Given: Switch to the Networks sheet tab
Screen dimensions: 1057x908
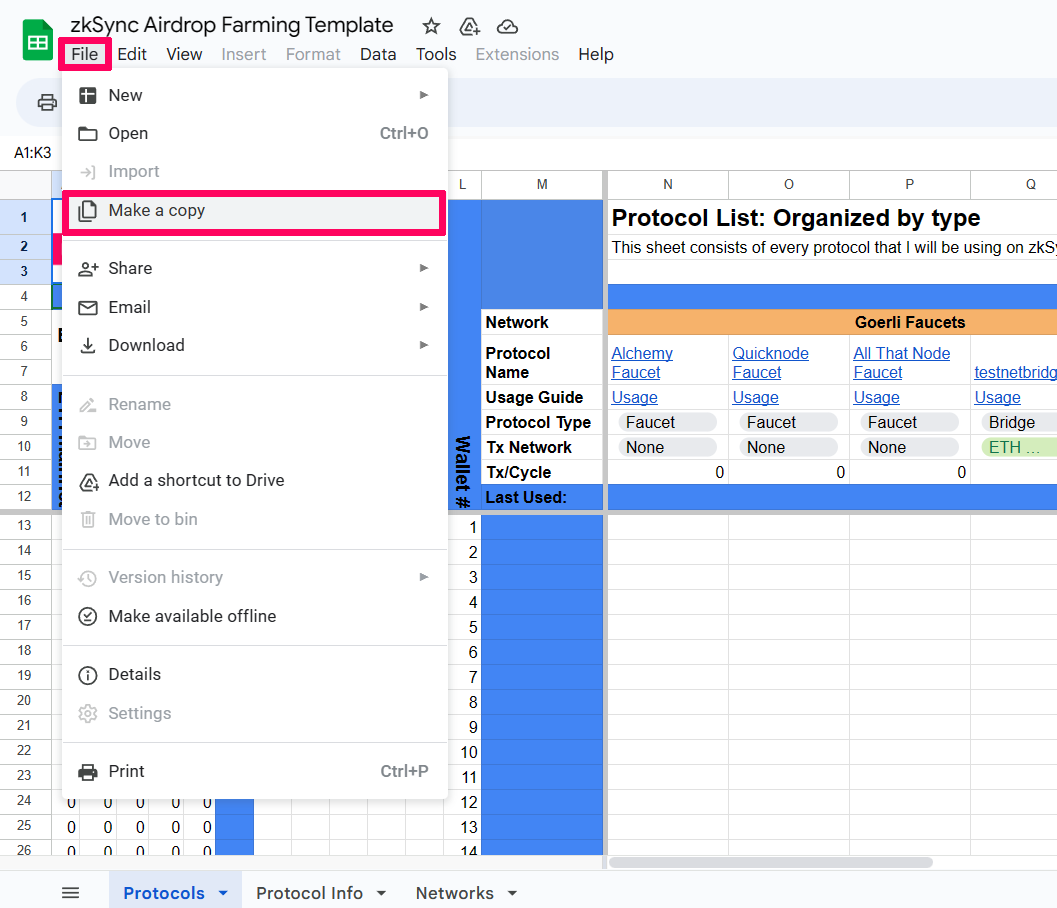Looking at the screenshot, I should click(454, 892).
